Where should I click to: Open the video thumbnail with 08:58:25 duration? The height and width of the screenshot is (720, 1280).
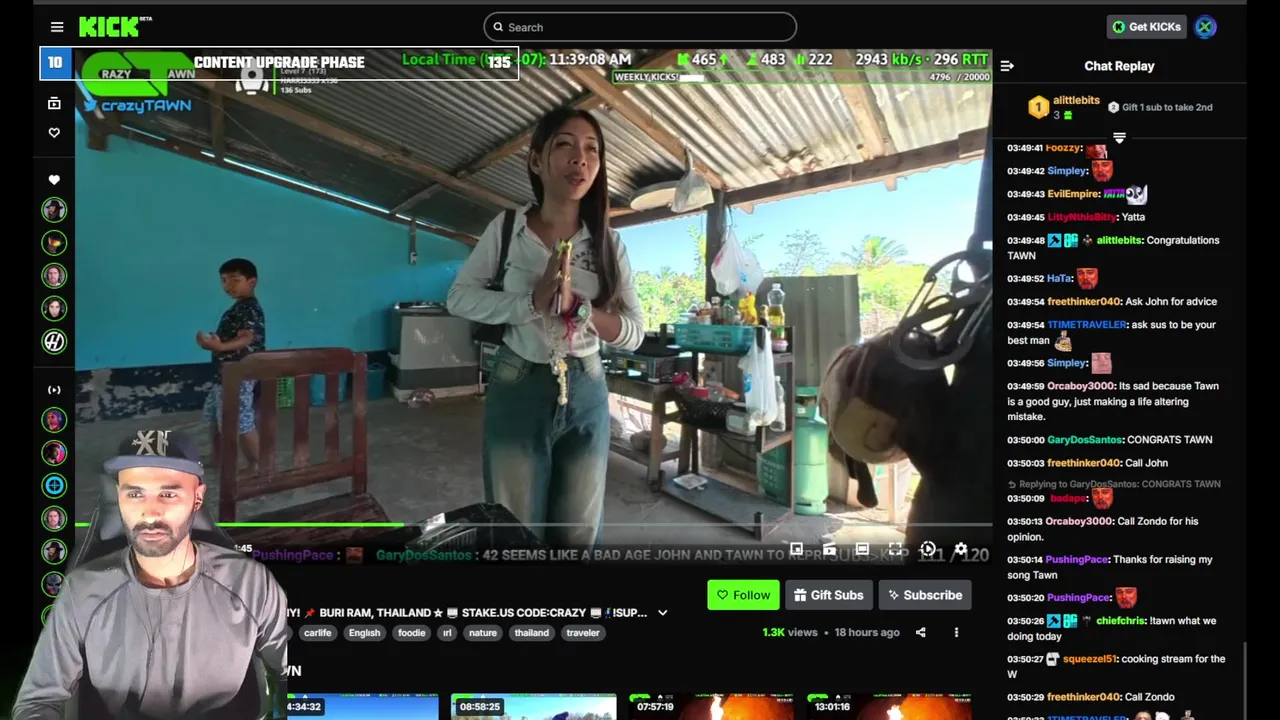pyautogui.click(x=533, y=706)
